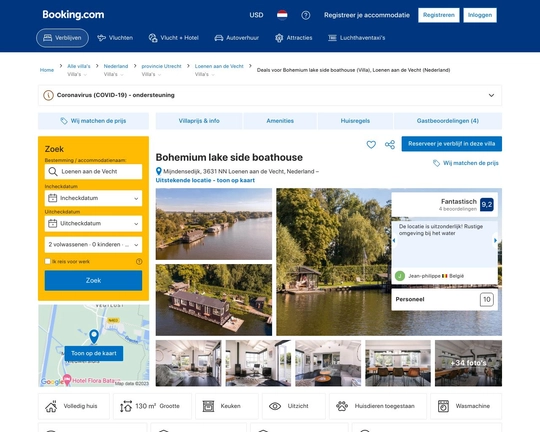This screenshot has width=540, height=432.
Task: Click Toon op de kaart button
Action: point(94,353)
